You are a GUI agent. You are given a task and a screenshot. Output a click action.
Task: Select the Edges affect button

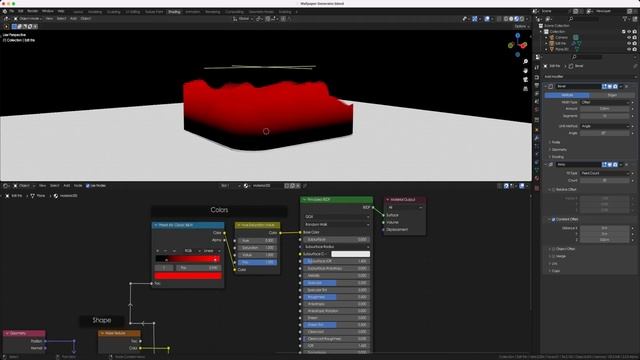(612, 95)
